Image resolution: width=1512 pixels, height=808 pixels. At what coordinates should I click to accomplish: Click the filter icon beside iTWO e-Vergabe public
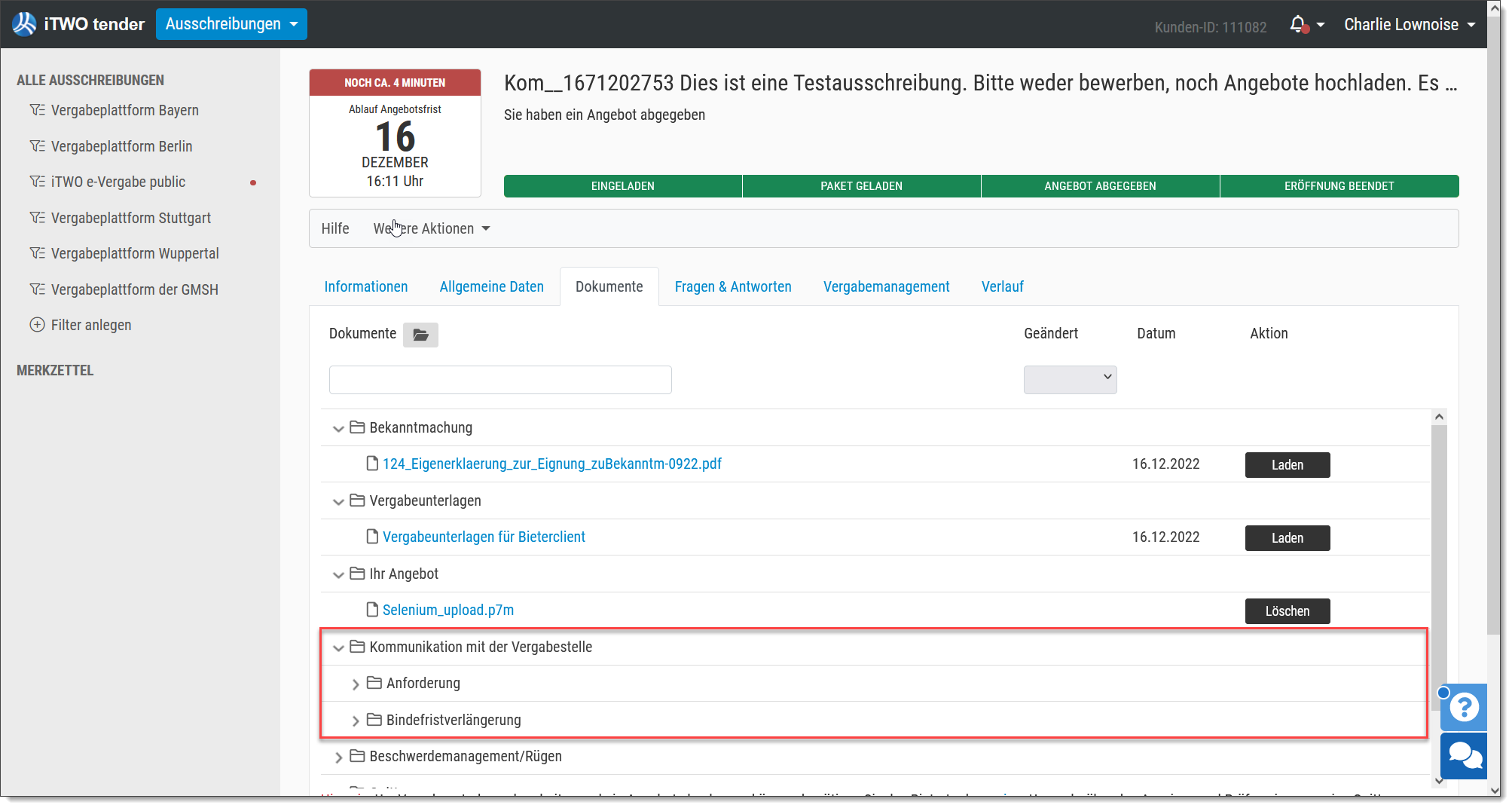point(37,182)
